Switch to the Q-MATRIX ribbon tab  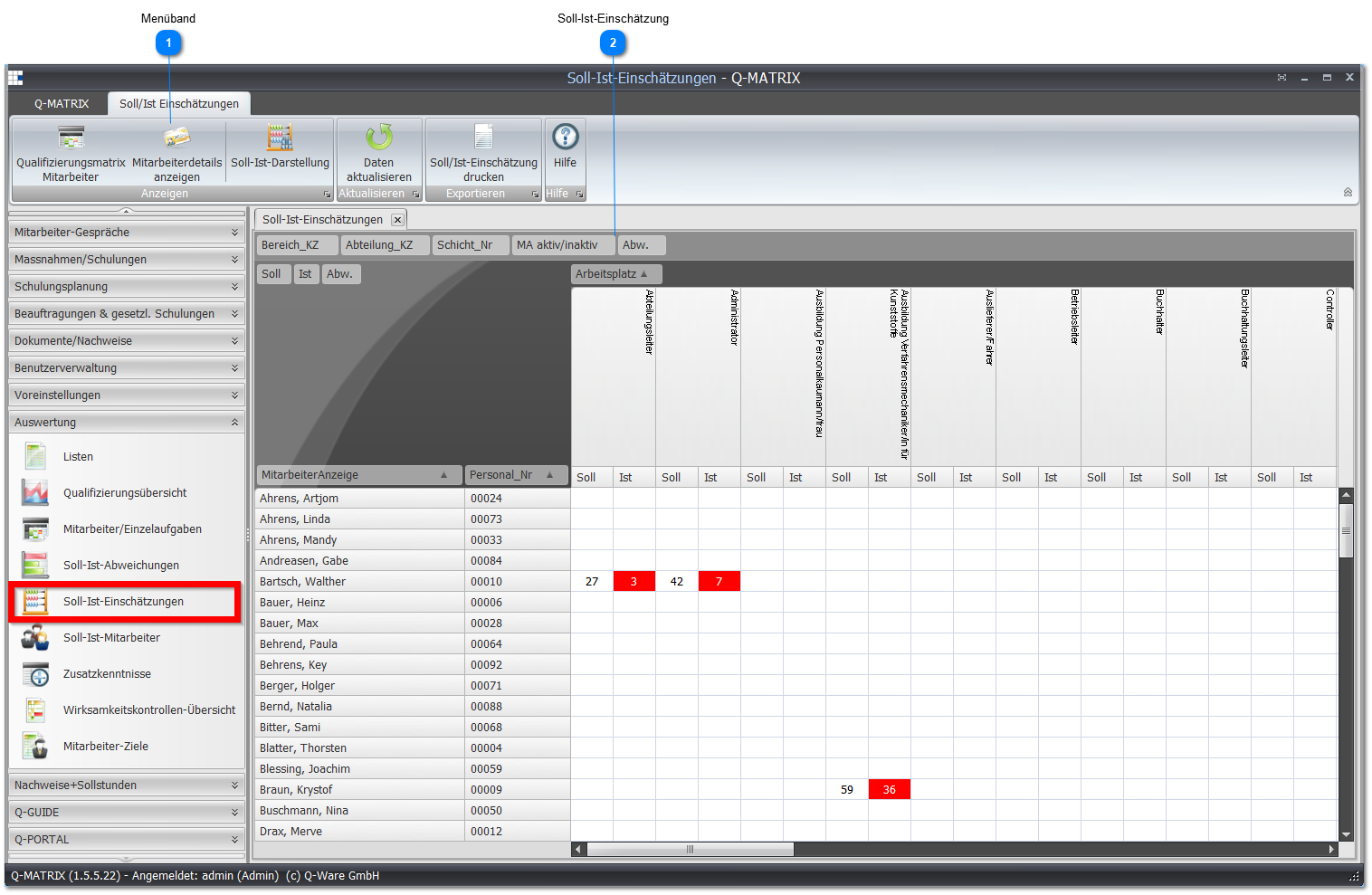click(62, 104)
